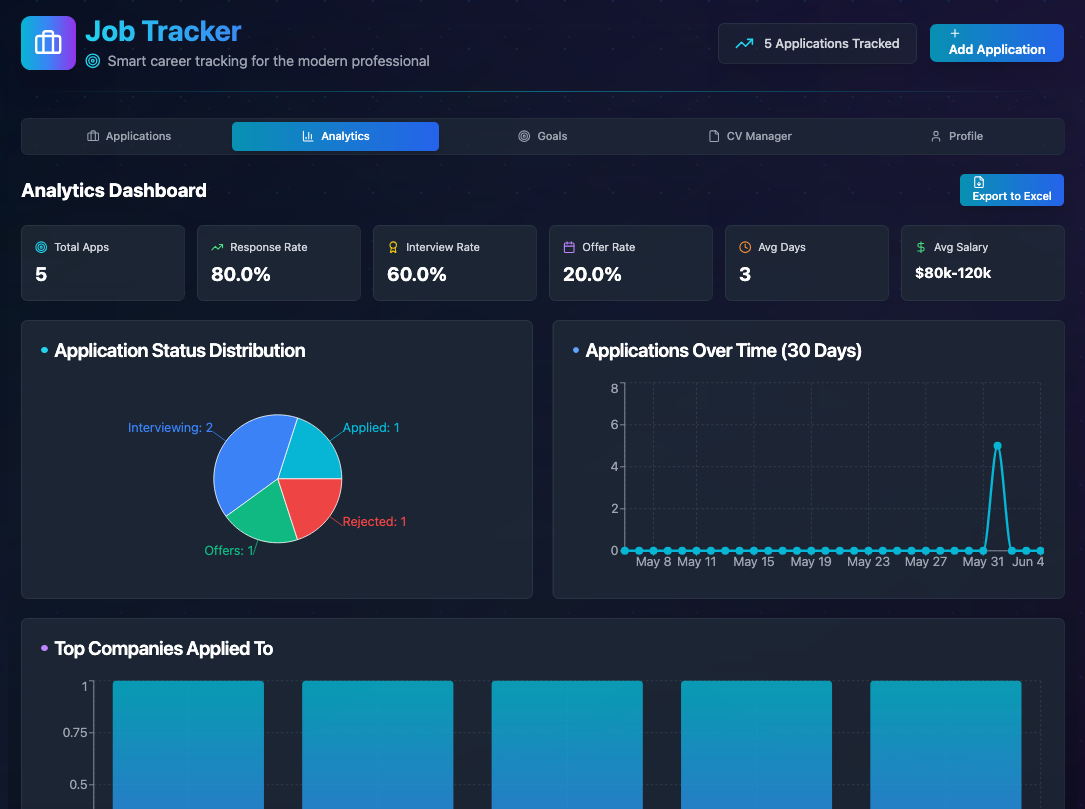Click the 'Jun 4' axis label
Viewport: 1085px width, 809px height.
click(1028, 562)
